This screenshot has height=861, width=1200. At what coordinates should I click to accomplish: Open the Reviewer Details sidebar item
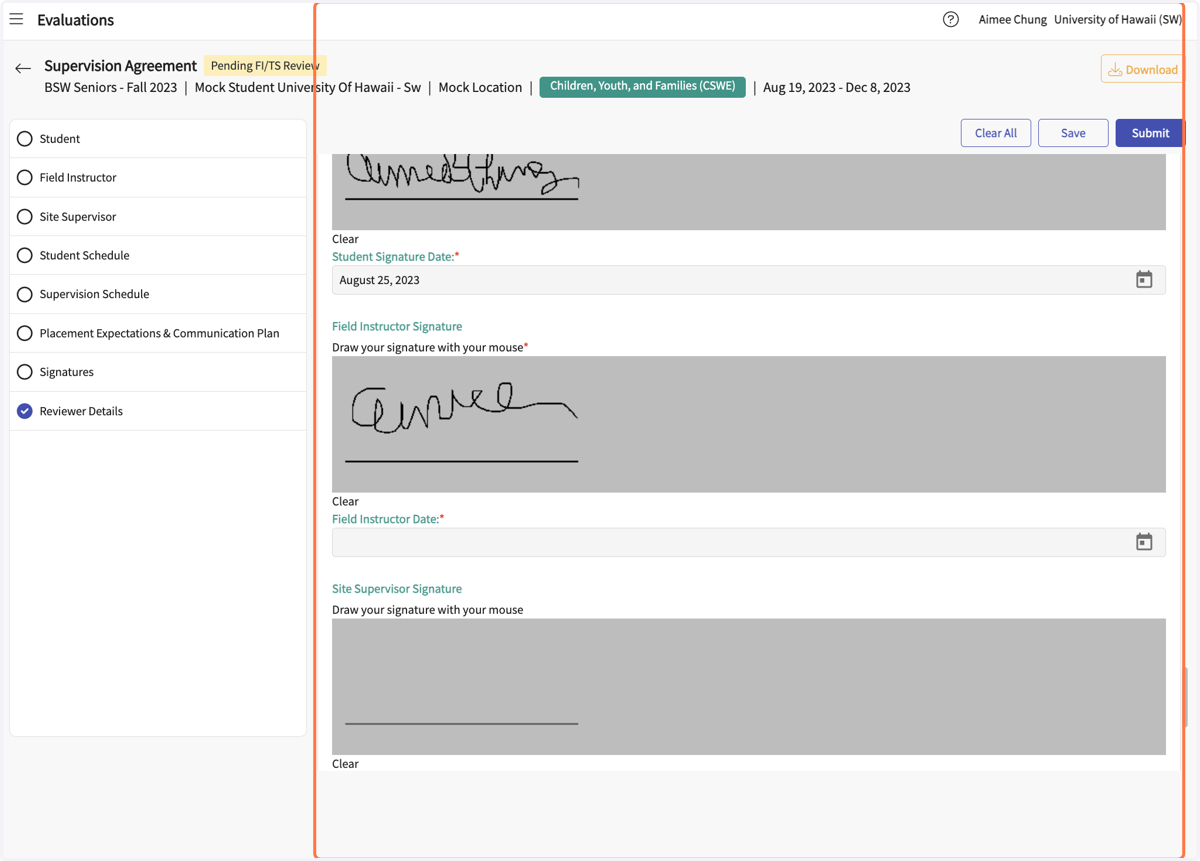(158, 411)
